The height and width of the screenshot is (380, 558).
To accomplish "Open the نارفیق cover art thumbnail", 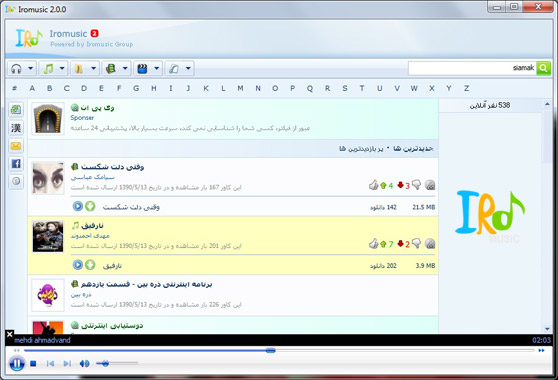I will [48, 237].
